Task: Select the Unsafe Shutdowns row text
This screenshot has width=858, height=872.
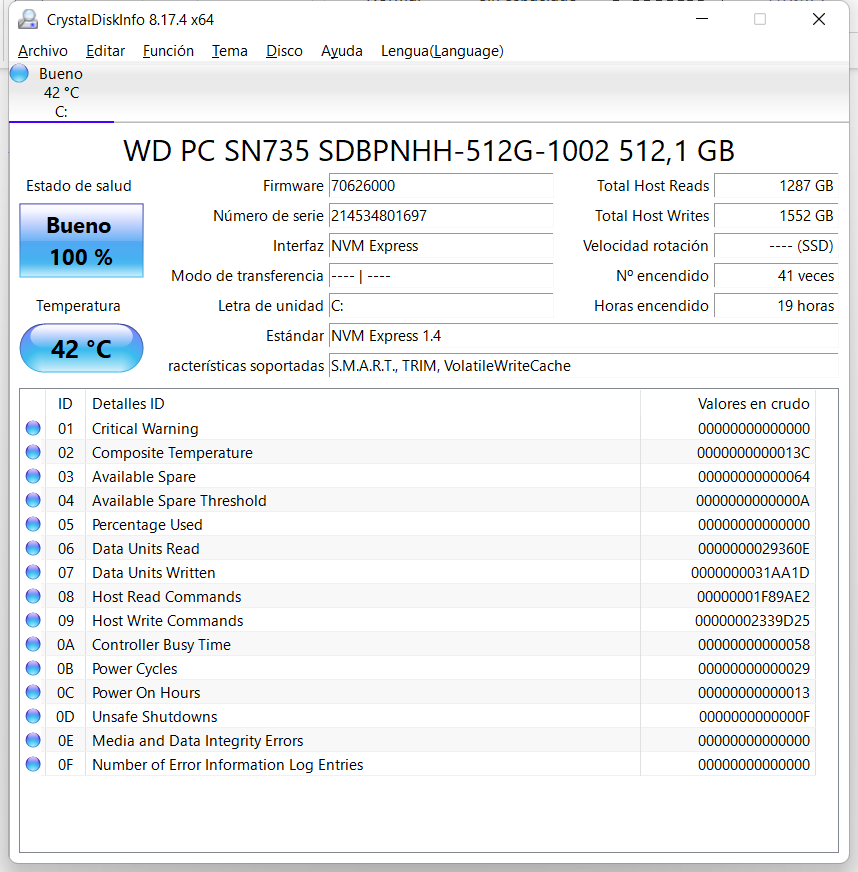Action: pyautogui.click(x=155, y=717)
